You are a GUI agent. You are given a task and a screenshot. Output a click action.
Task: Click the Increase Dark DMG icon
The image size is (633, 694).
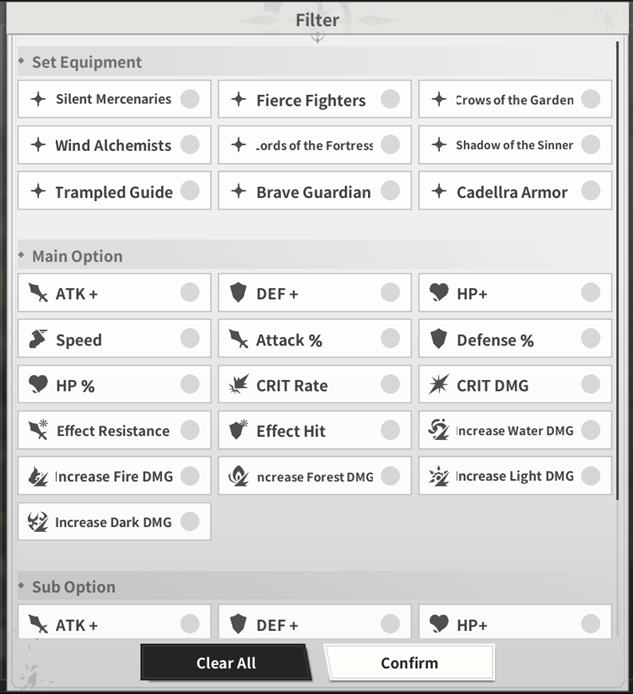(38, 522)
